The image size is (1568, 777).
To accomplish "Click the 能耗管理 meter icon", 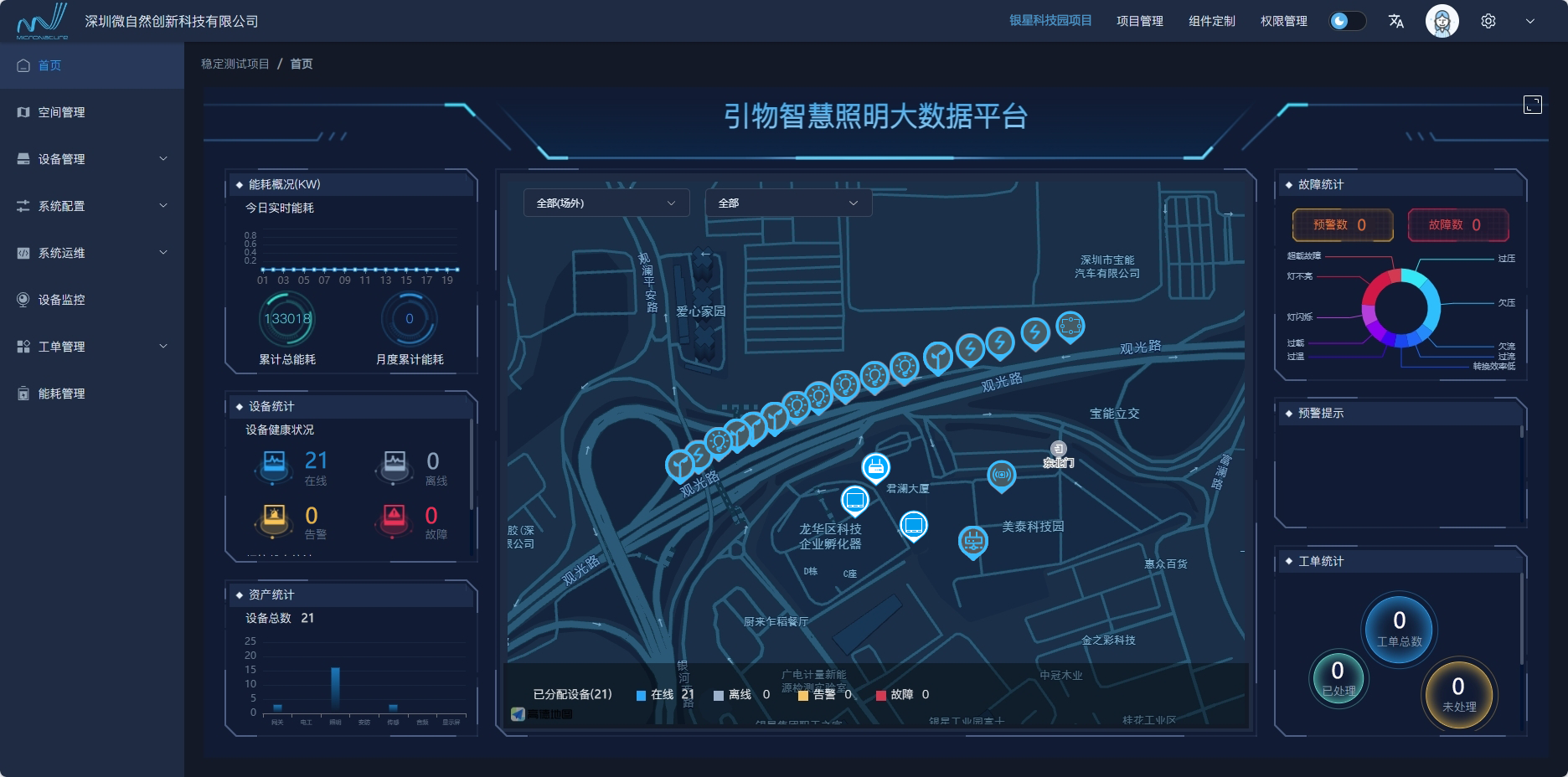I will click(x=23, y=394).
